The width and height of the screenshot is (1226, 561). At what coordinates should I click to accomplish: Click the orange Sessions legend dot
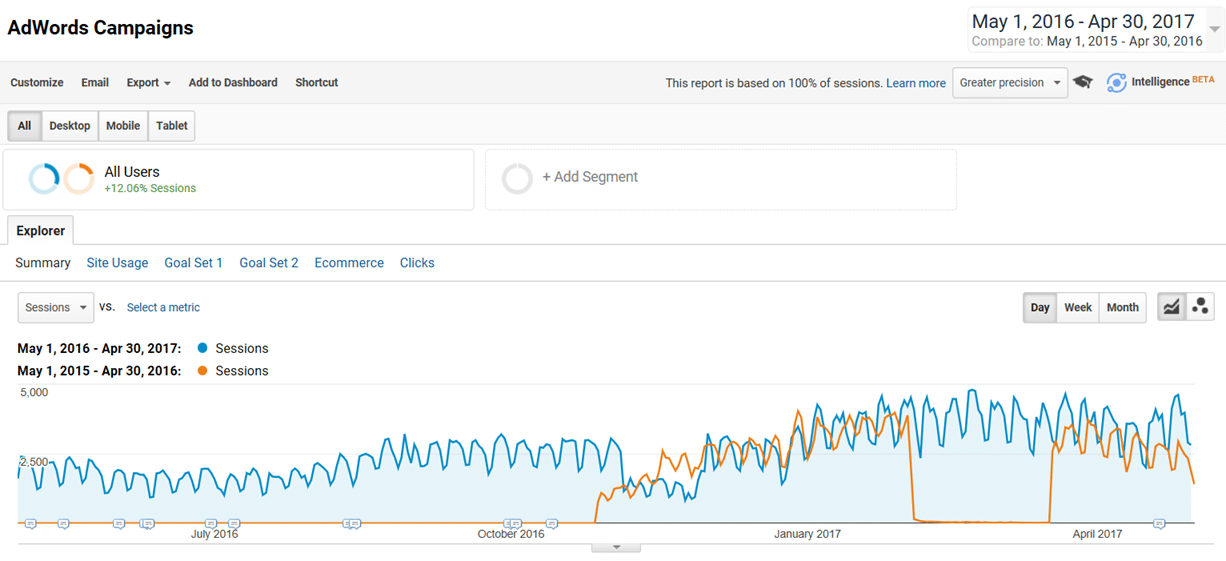203,370
